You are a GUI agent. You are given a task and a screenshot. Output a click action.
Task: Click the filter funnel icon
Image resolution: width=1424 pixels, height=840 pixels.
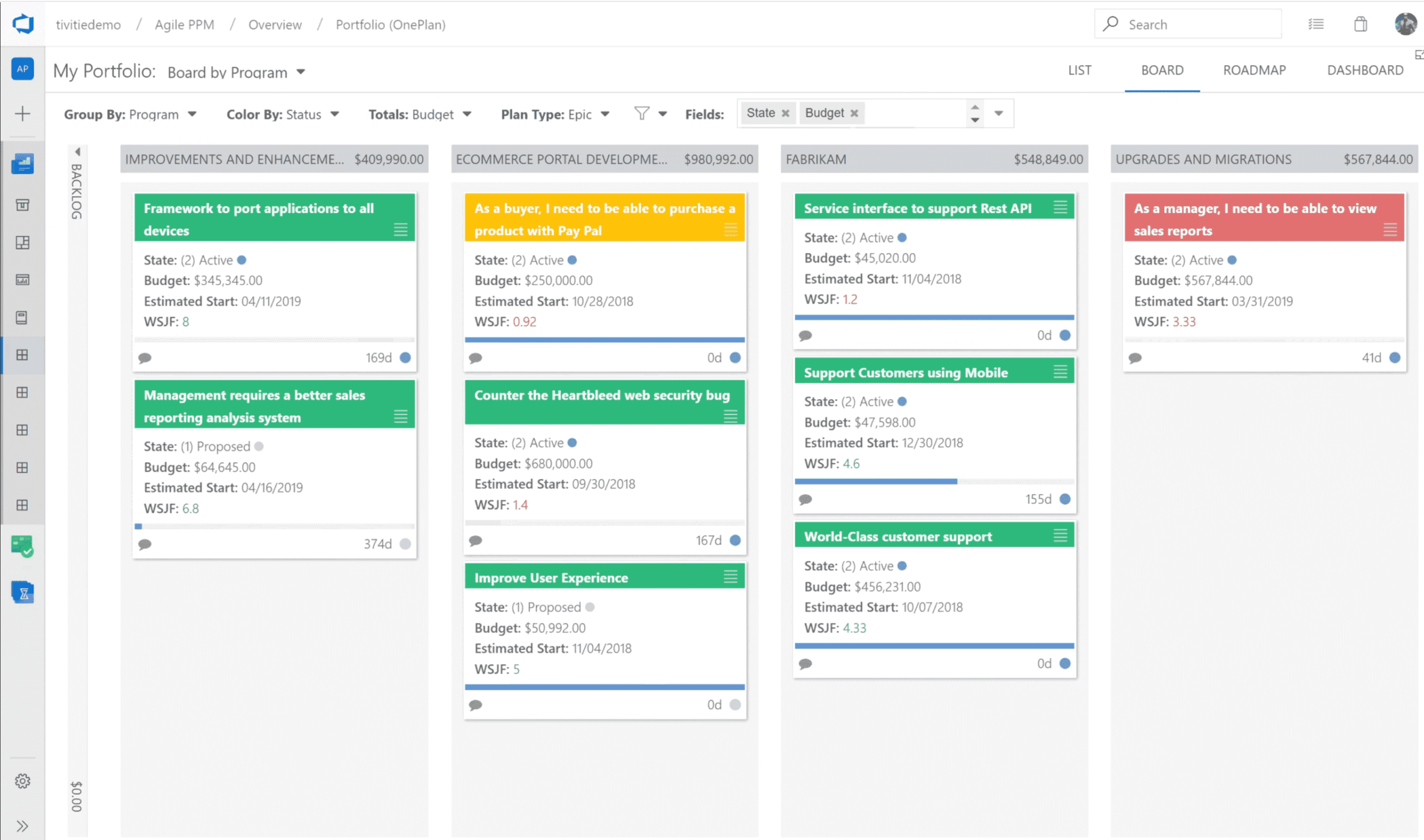tap(641, 114)
